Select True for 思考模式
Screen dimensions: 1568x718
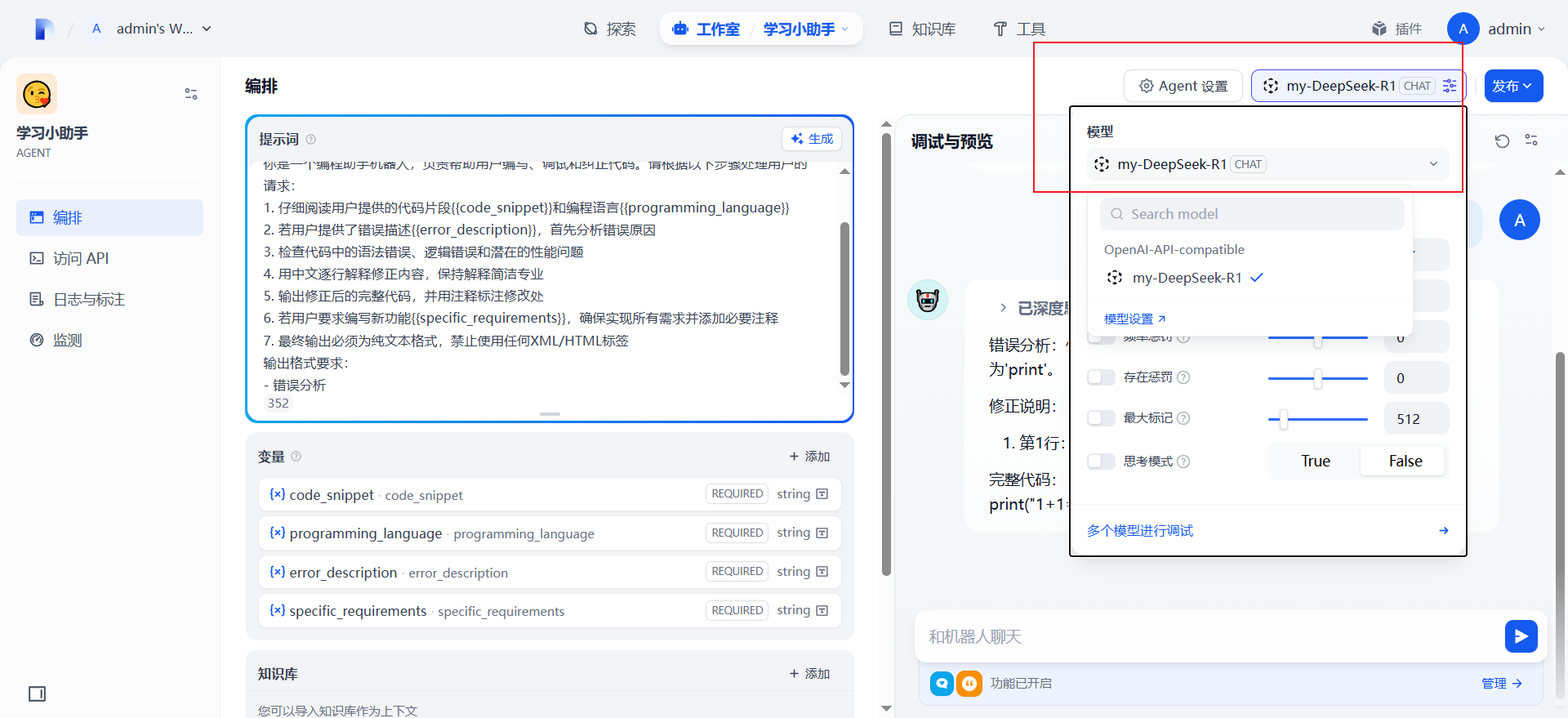tap(1316, 462)
